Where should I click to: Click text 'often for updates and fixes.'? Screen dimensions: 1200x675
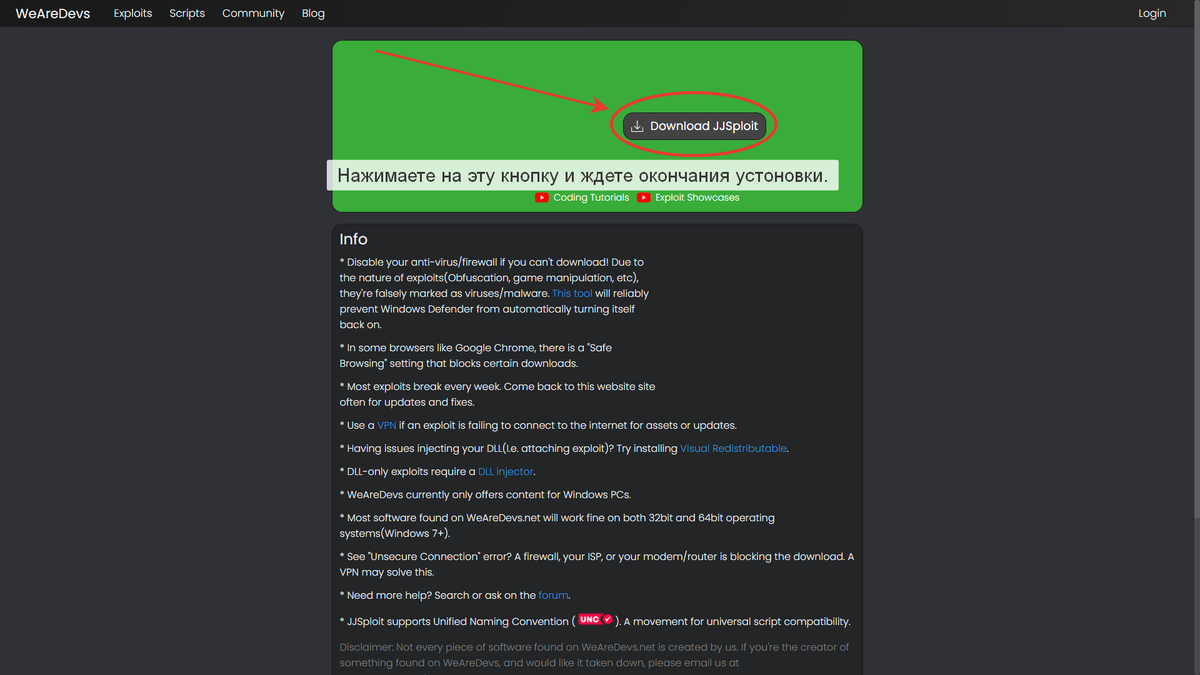(407, 402)
